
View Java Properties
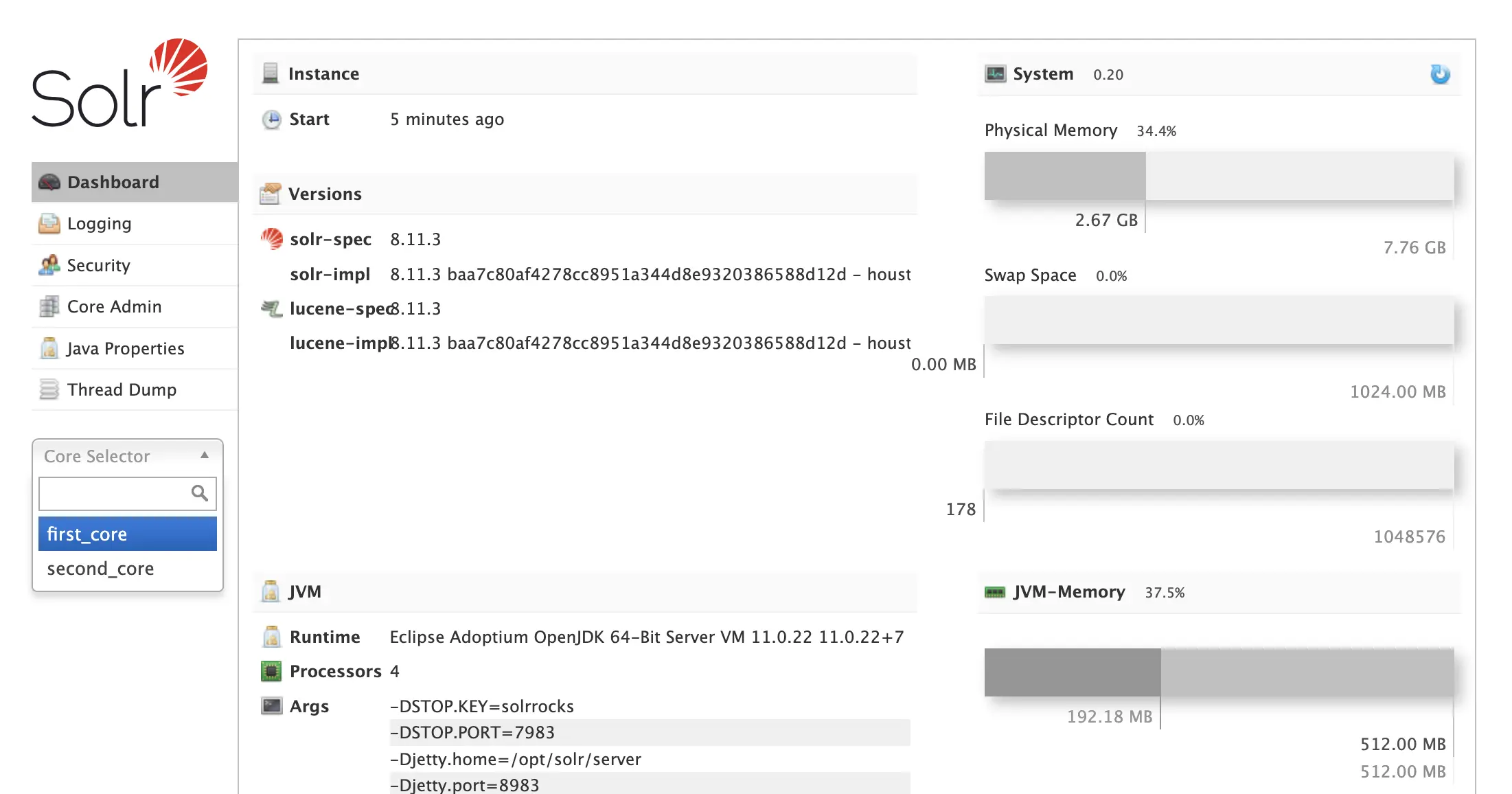pos(135,348)
